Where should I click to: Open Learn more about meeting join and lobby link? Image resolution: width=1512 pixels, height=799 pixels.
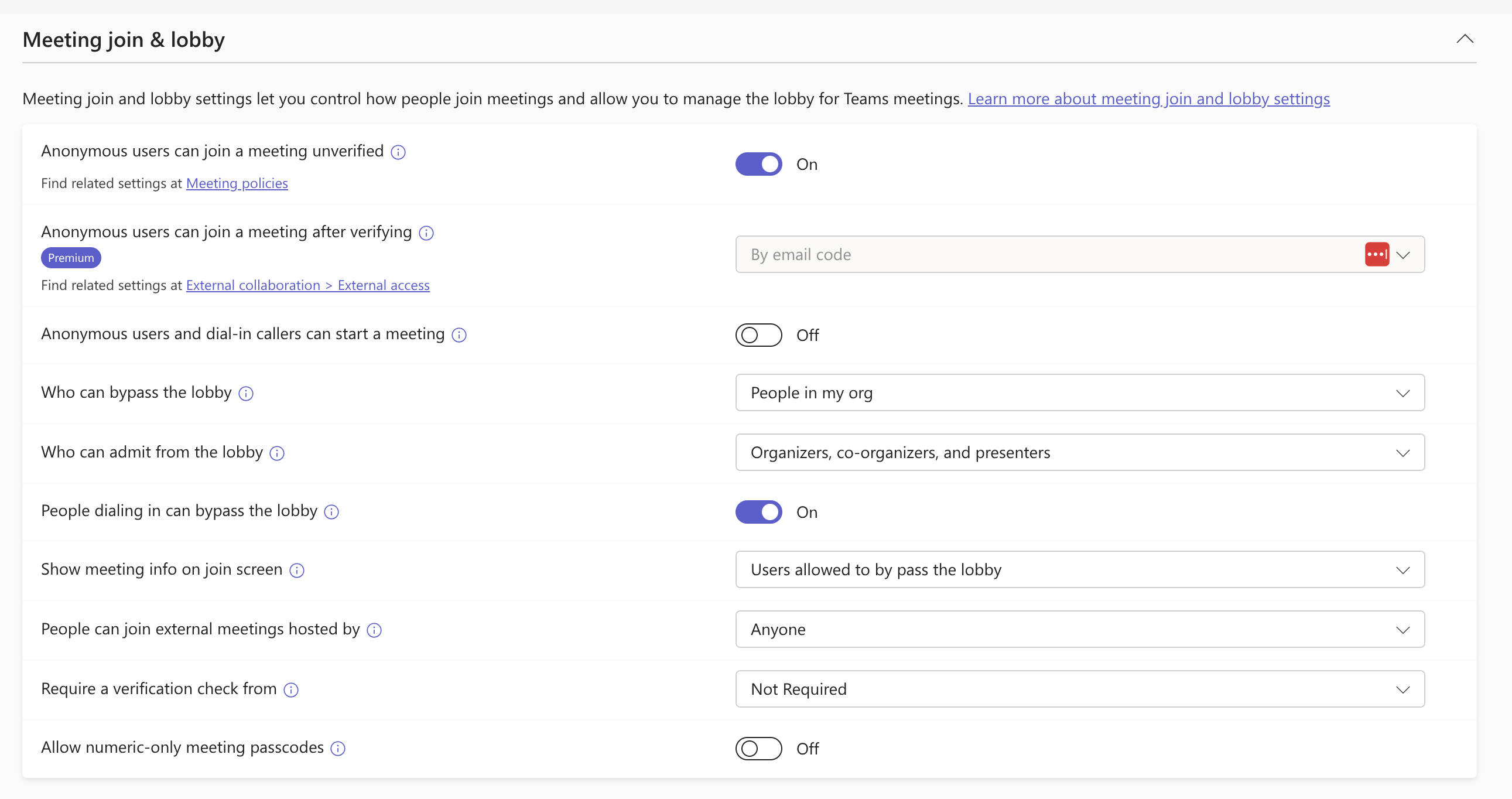click(1149, 98)
